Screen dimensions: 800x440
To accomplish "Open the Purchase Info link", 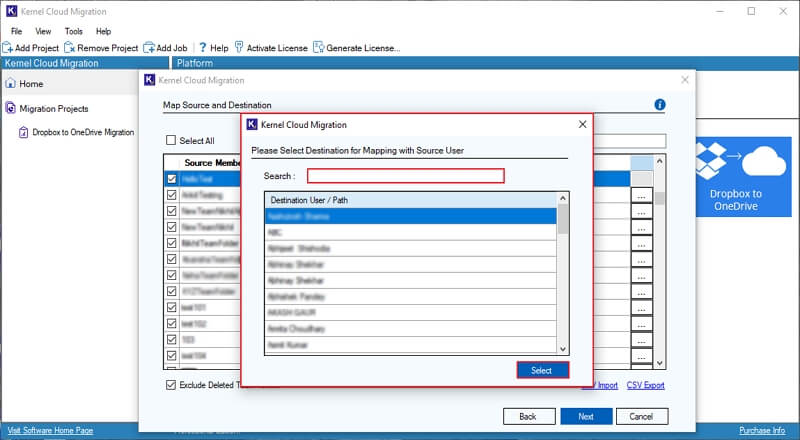I will coord(762,431).
